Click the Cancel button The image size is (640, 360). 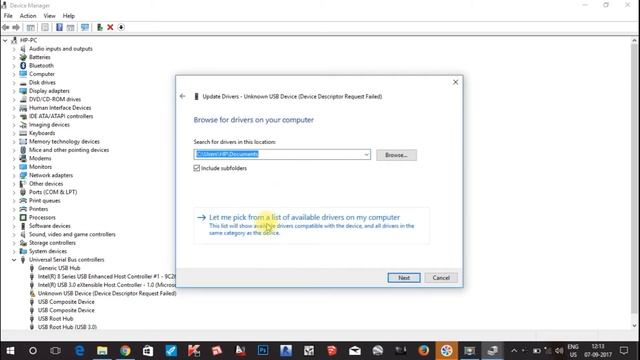tap(441, 278)
